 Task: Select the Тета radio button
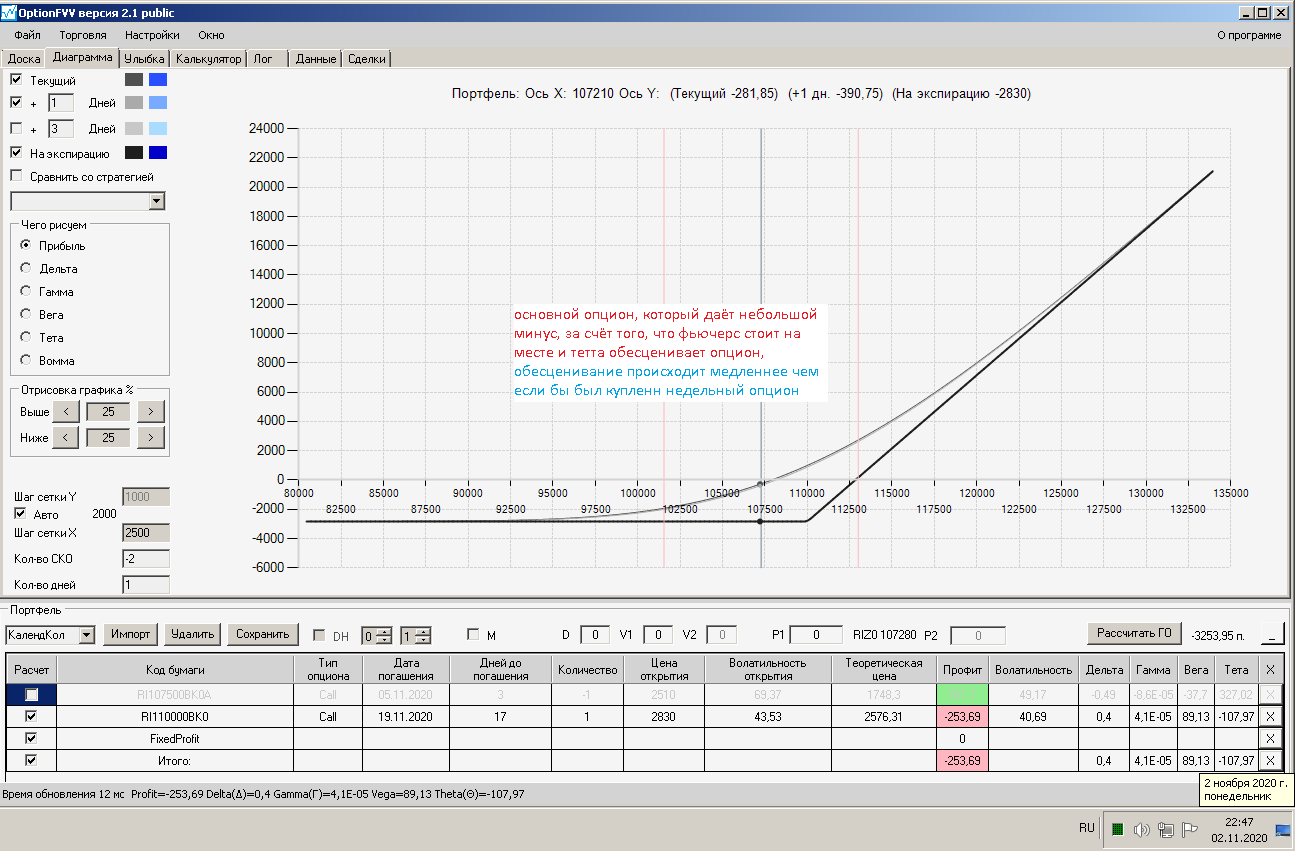(26, 337)
